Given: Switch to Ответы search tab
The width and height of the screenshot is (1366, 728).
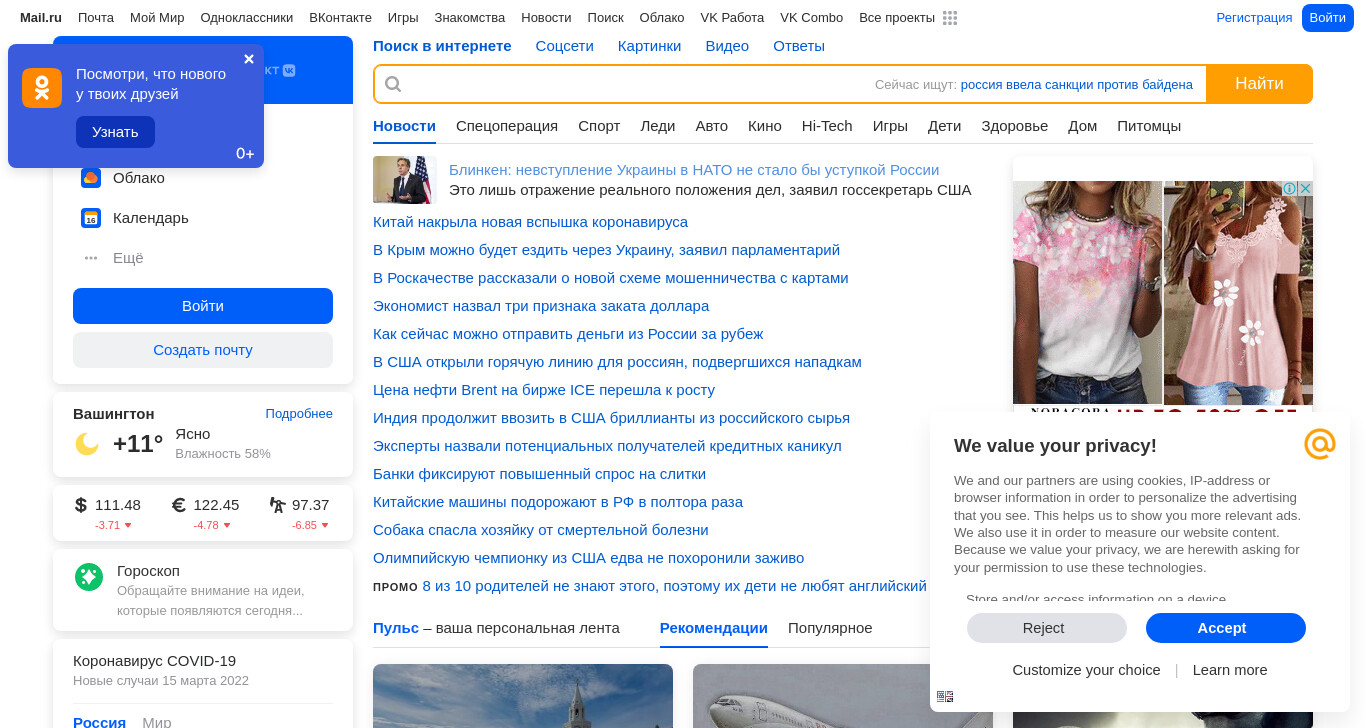Looking at the screenshot, I should coord(799,46).
